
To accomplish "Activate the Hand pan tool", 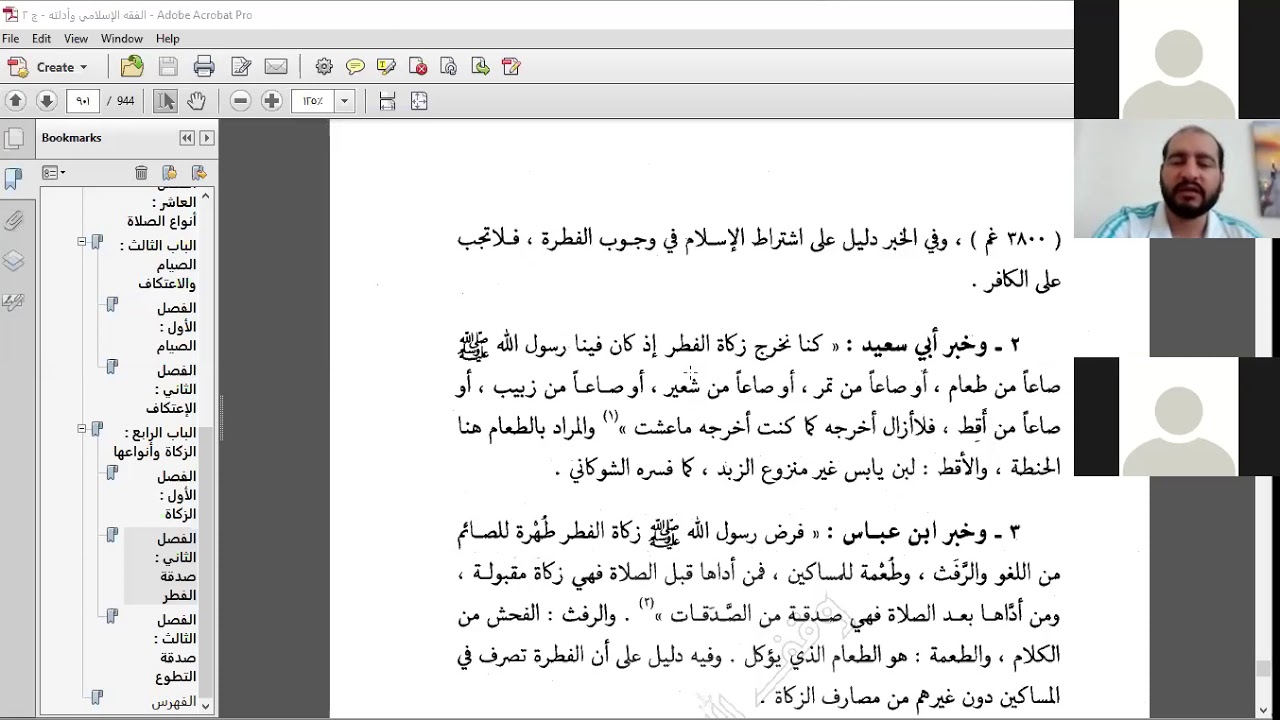I will pos(196,100).
